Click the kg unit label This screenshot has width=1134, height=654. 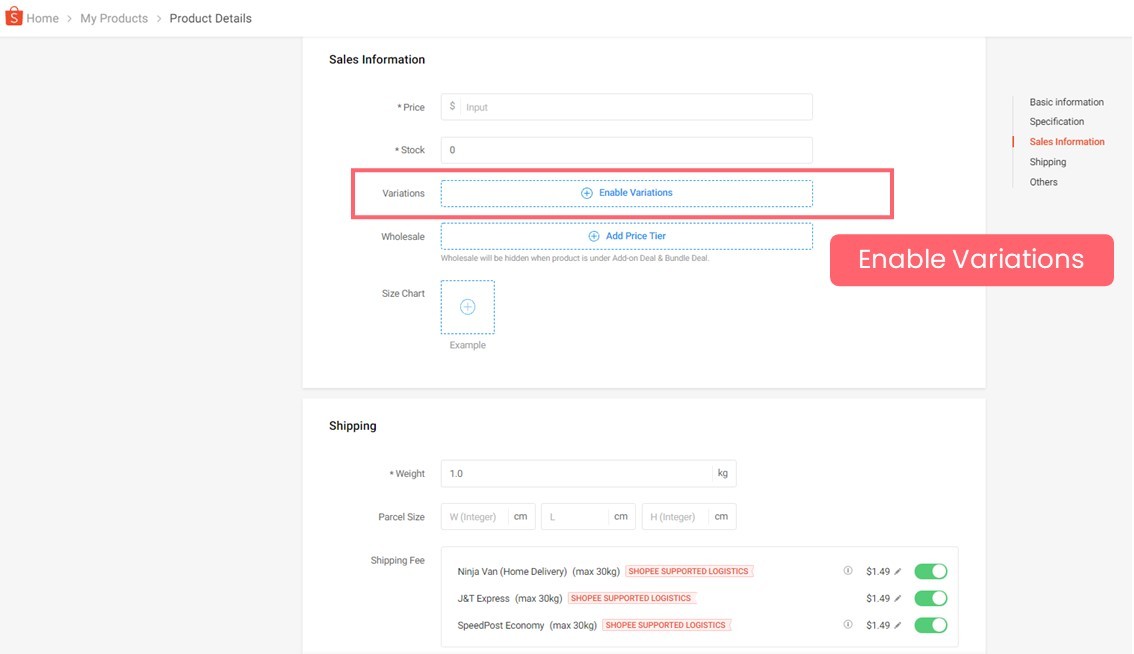[722, 473]
